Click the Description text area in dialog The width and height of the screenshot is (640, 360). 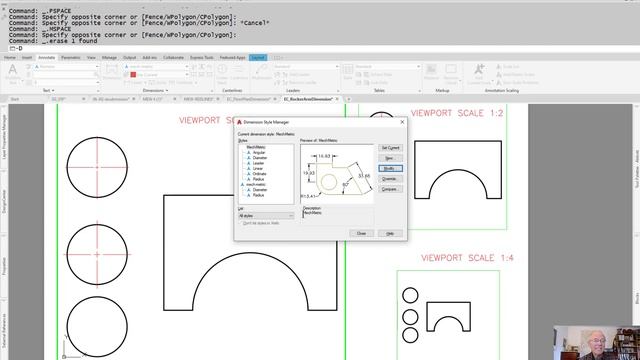point(338,217)
